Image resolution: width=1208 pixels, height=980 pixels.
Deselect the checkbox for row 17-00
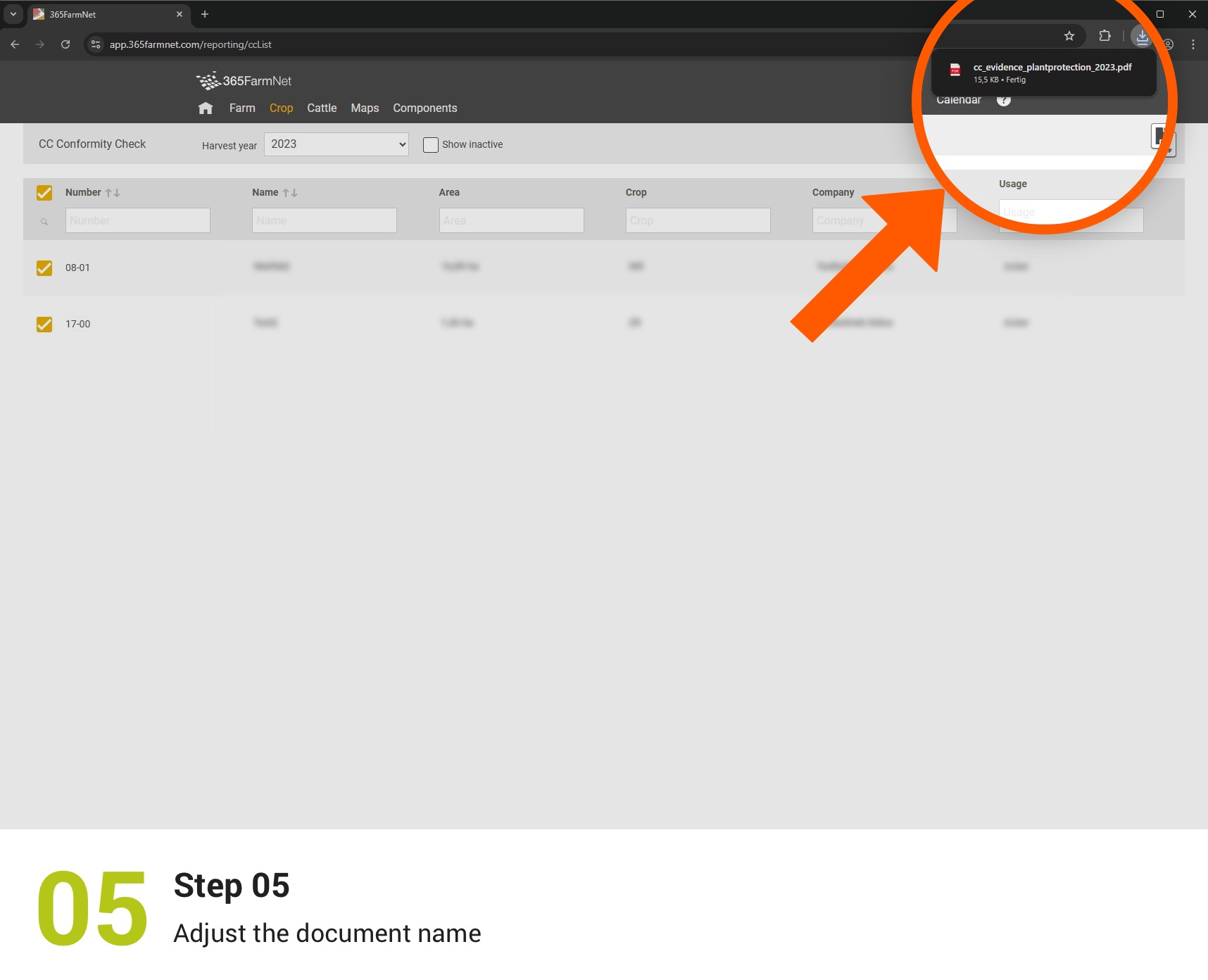click(x=44, y=325)
